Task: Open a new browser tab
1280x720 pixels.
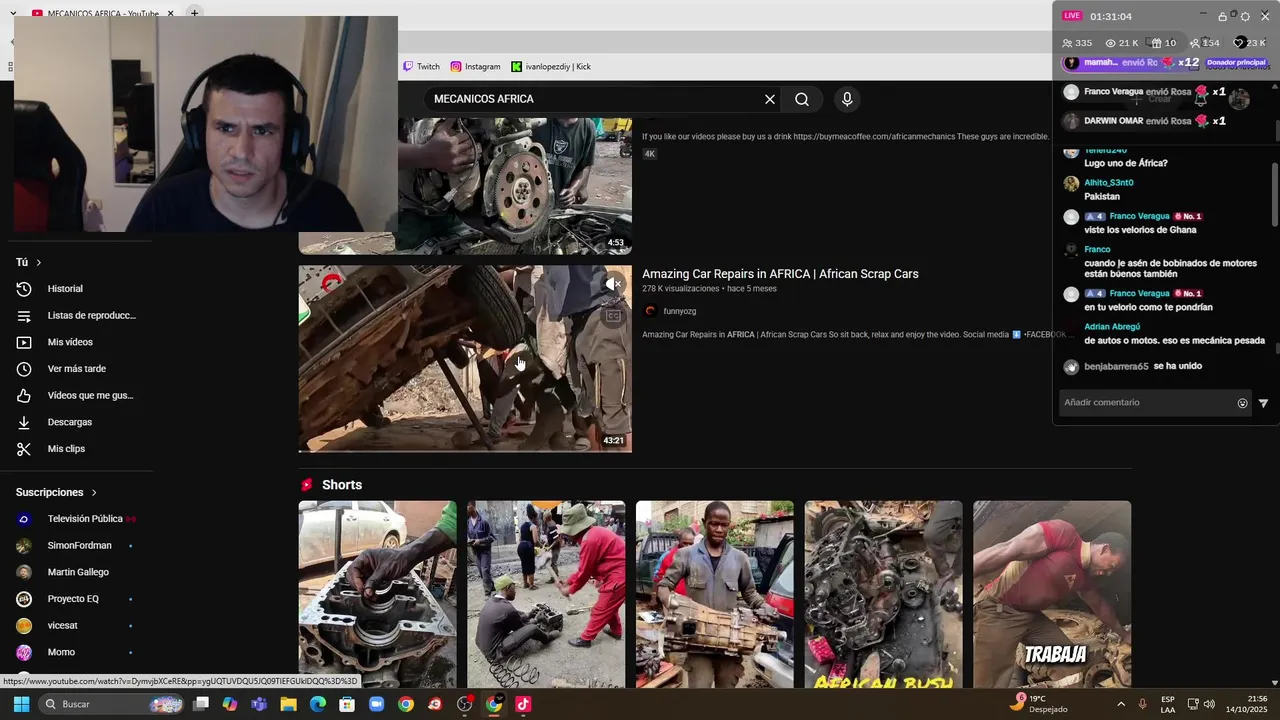Action: (x=194, y=13)
